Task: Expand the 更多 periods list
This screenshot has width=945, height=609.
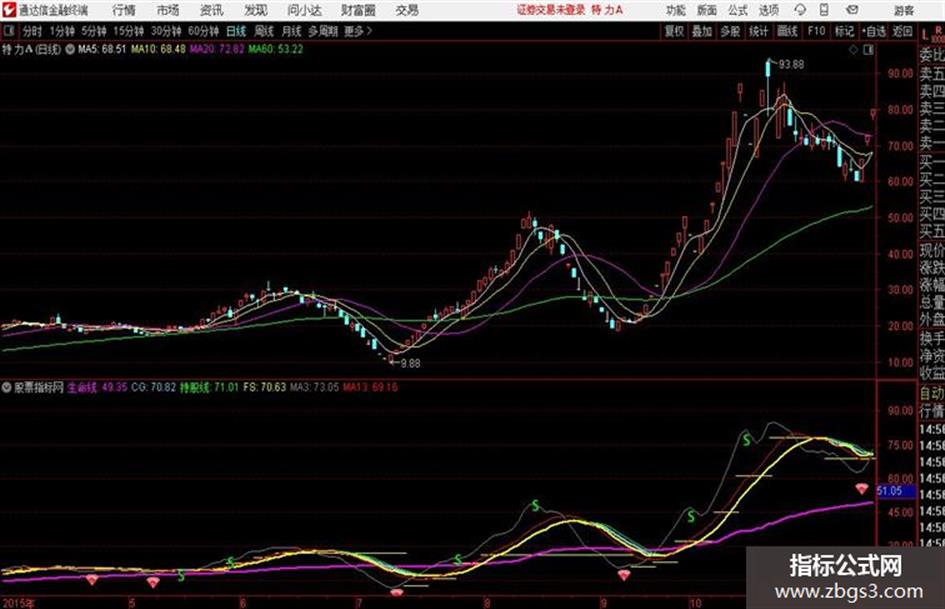Action: click(x=358, y=31)
